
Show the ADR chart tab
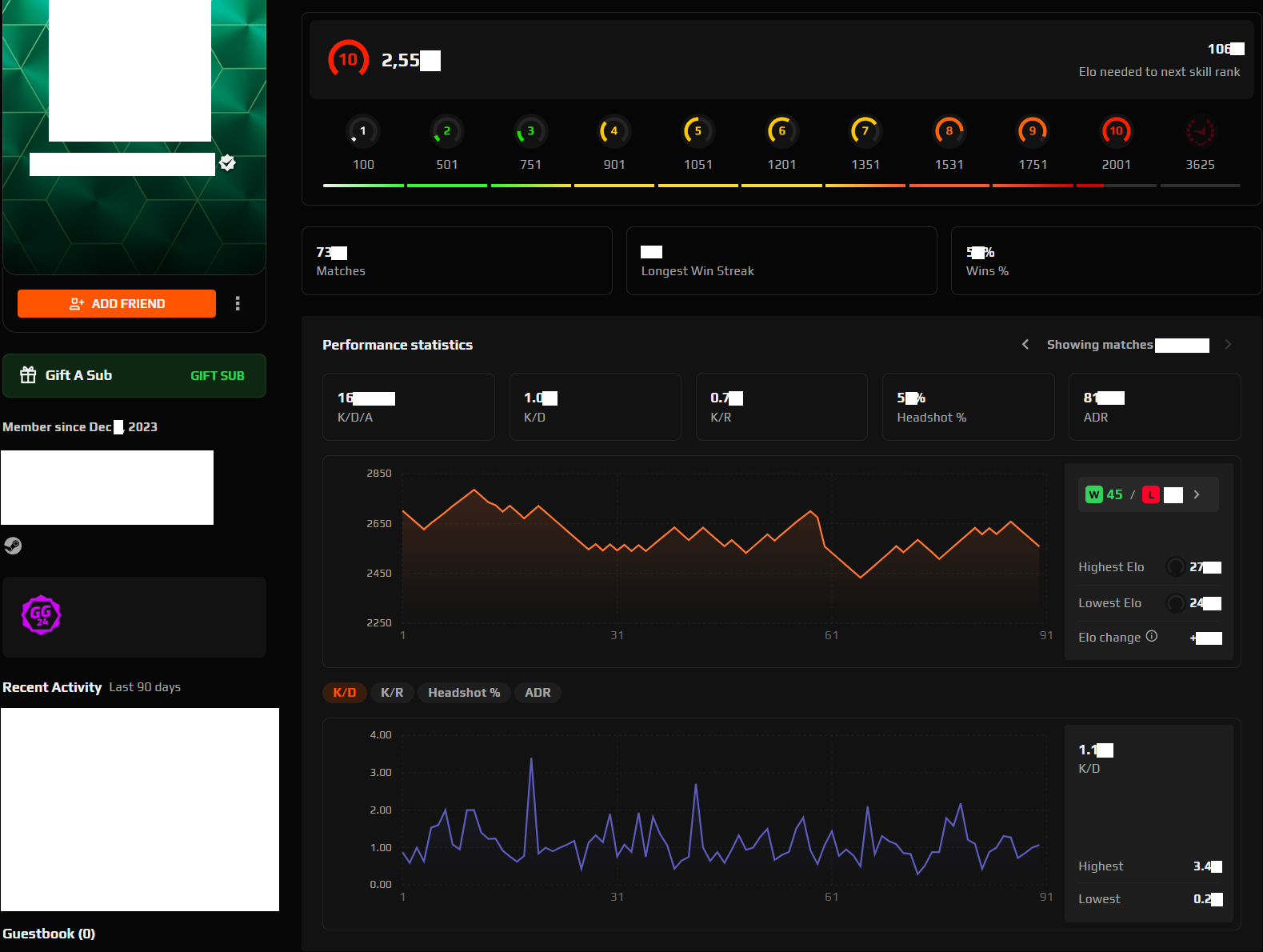[x=538, y=693]
